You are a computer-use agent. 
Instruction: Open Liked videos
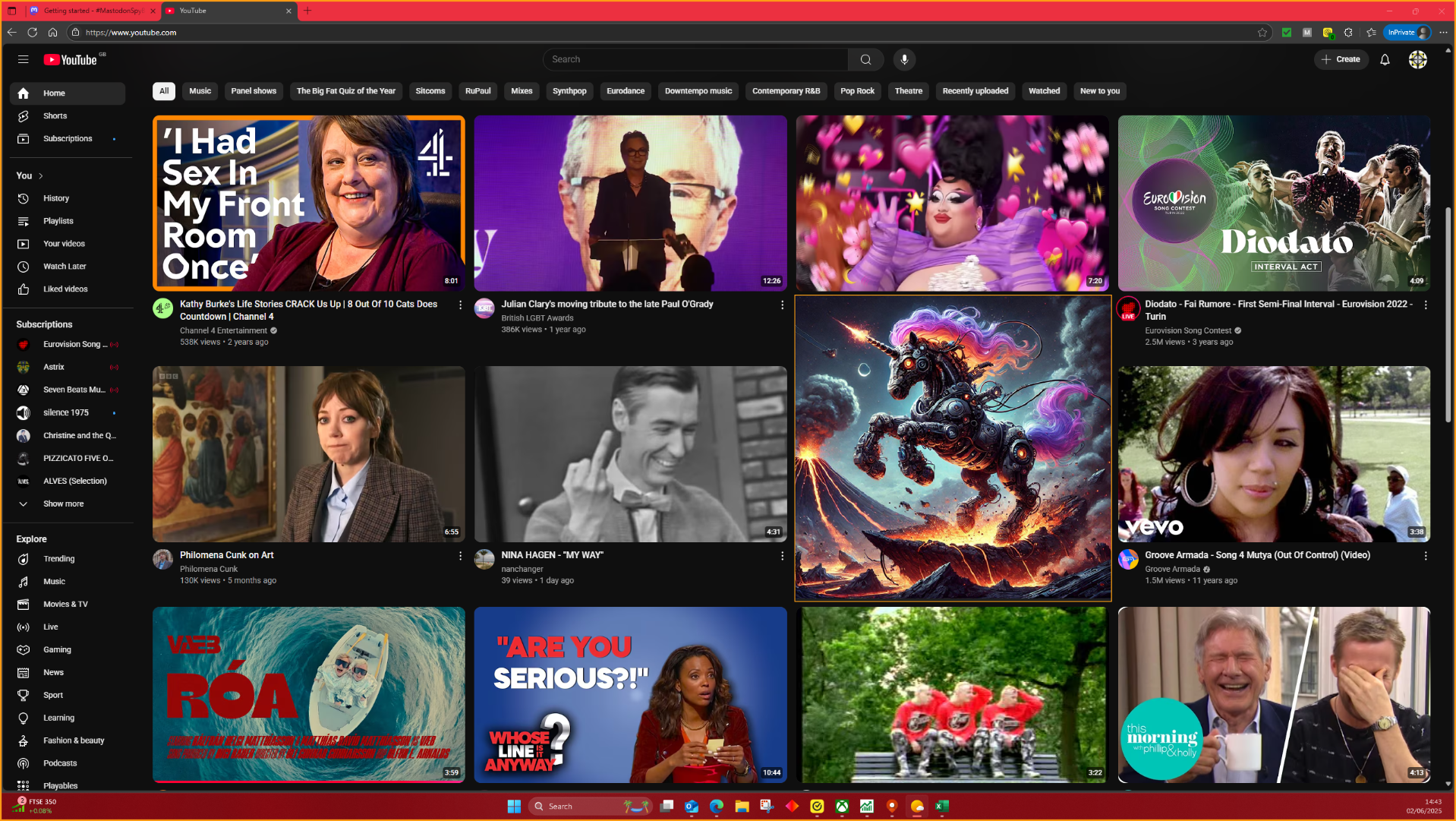tap(68, 289)
